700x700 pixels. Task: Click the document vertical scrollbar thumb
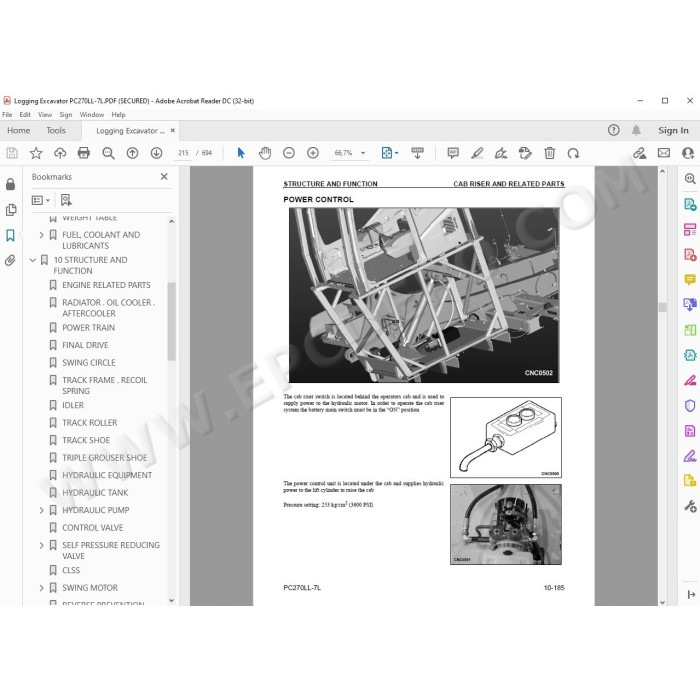tap(662, 307)
